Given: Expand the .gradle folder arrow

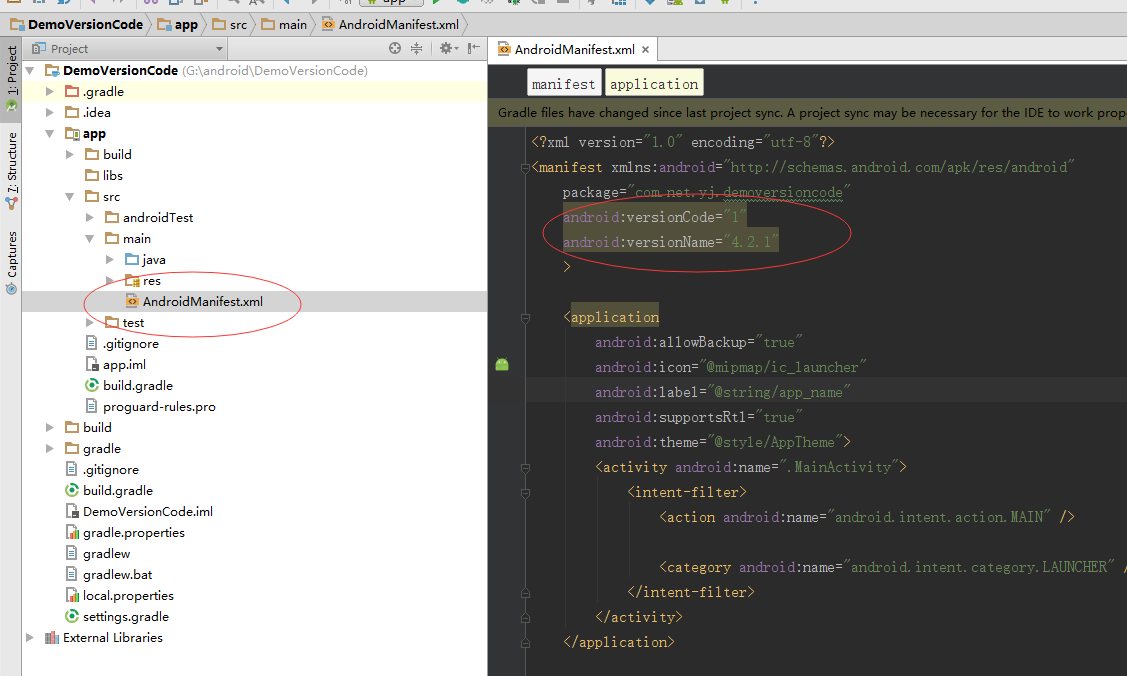Looking at the screenshot, I should (x=50, y=91).
